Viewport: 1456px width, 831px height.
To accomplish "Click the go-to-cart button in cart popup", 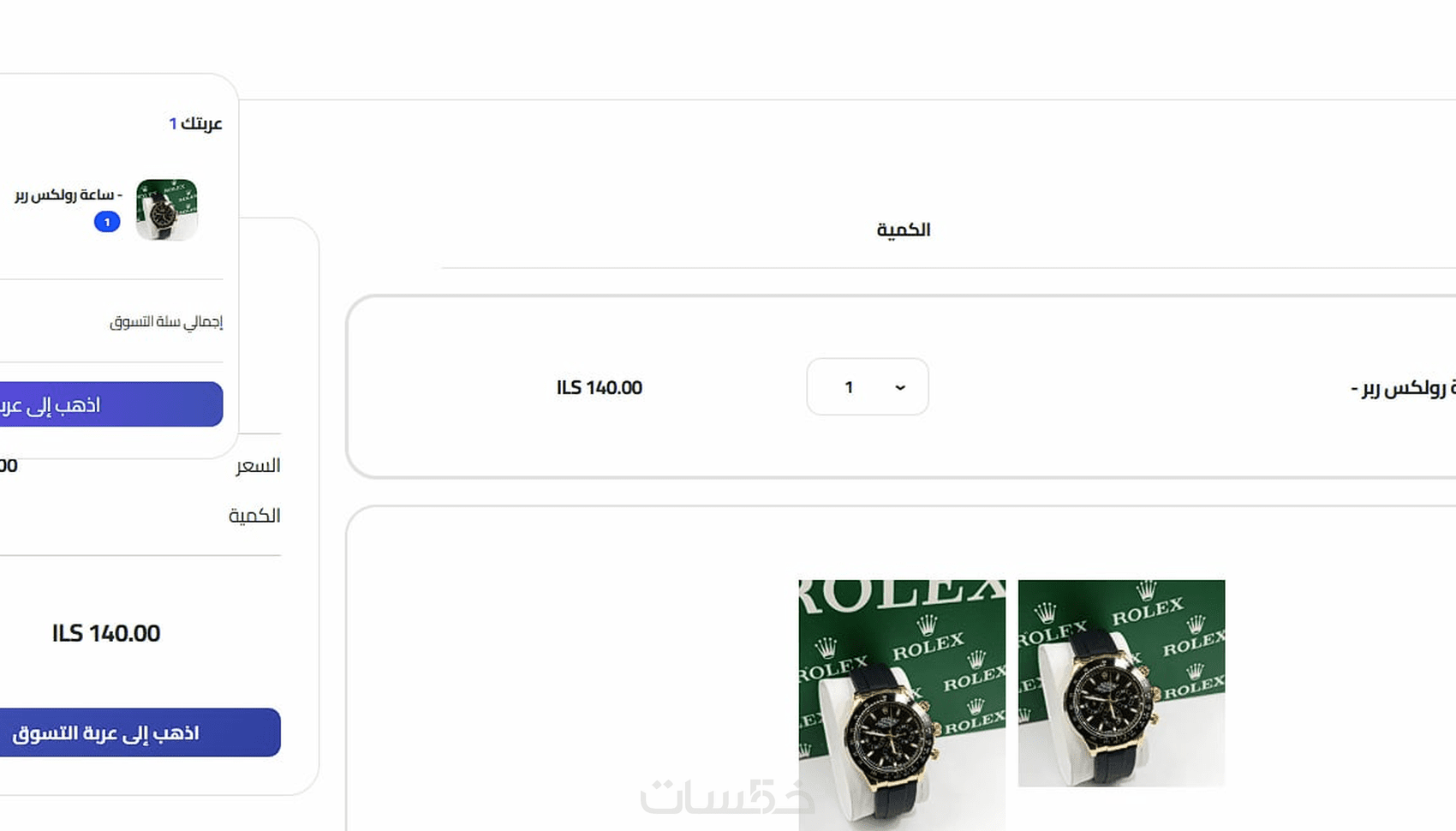I will [x=111, y=404].
